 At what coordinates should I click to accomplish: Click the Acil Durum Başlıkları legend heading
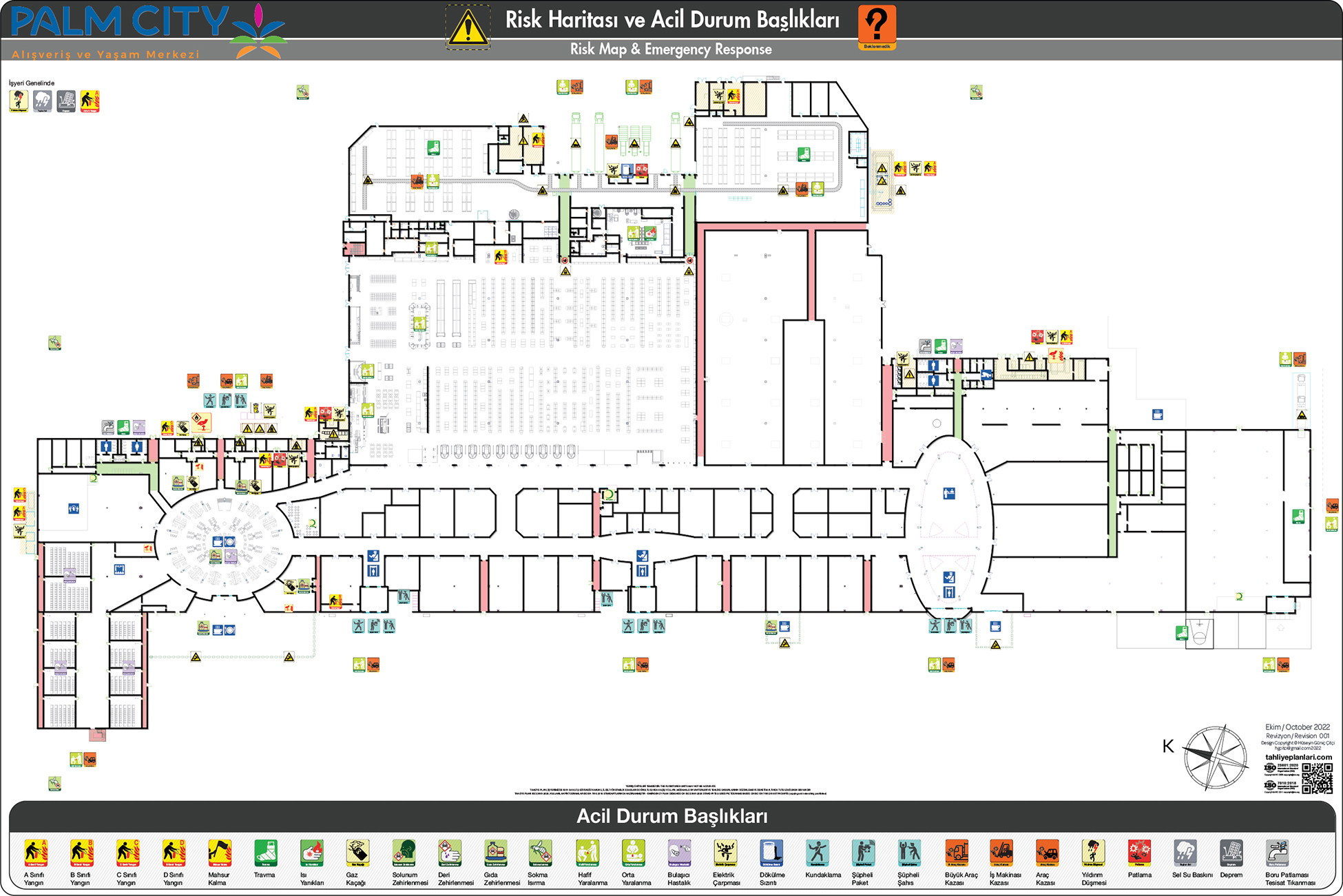(671, 816)
